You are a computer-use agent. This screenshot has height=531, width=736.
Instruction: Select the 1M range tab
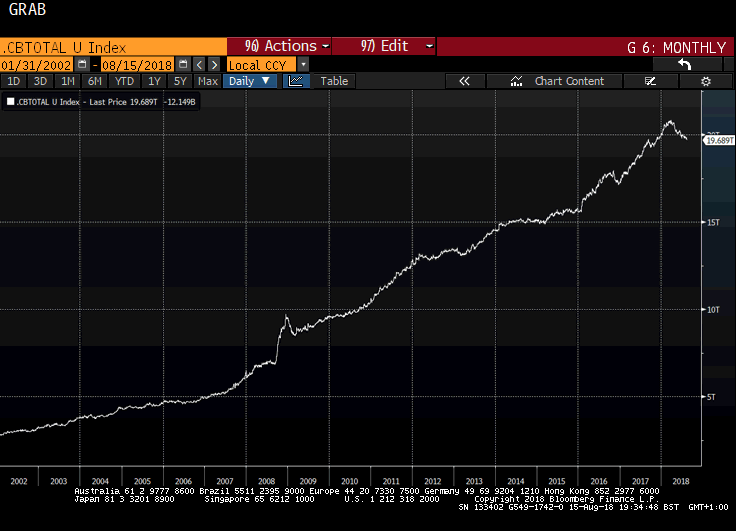[68, 81]
